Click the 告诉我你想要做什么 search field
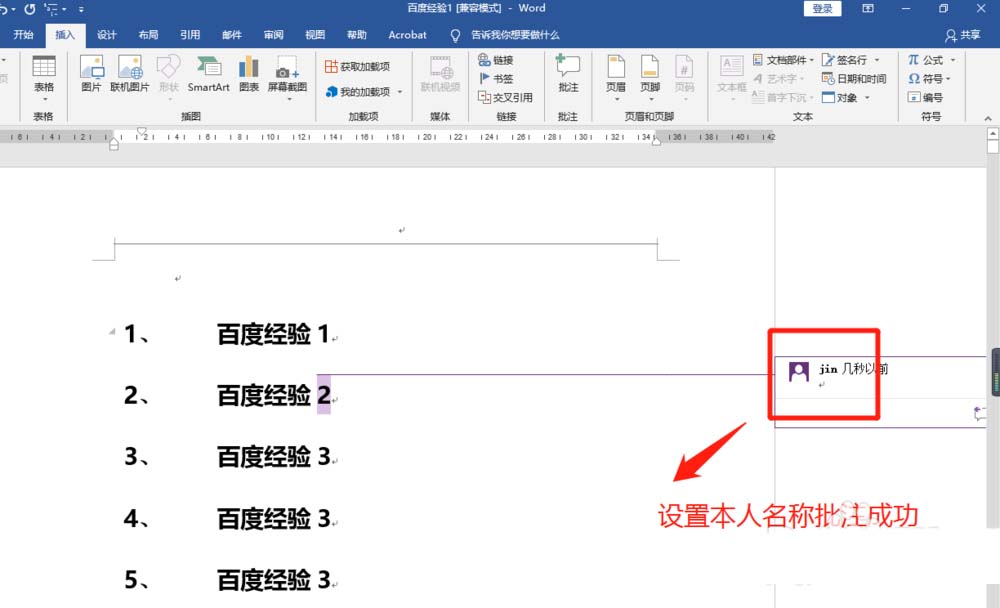The width and height of the screenshot is (1000, 608). click(x=515, y=35)
